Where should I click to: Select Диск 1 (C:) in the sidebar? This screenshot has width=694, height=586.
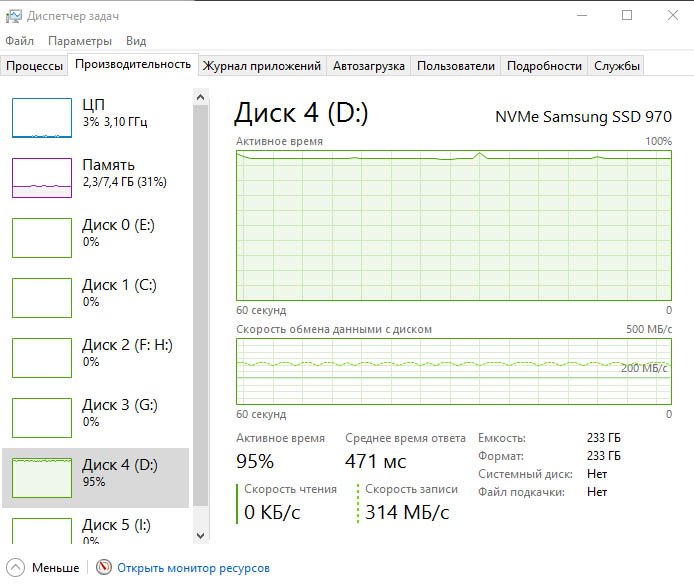95,298
